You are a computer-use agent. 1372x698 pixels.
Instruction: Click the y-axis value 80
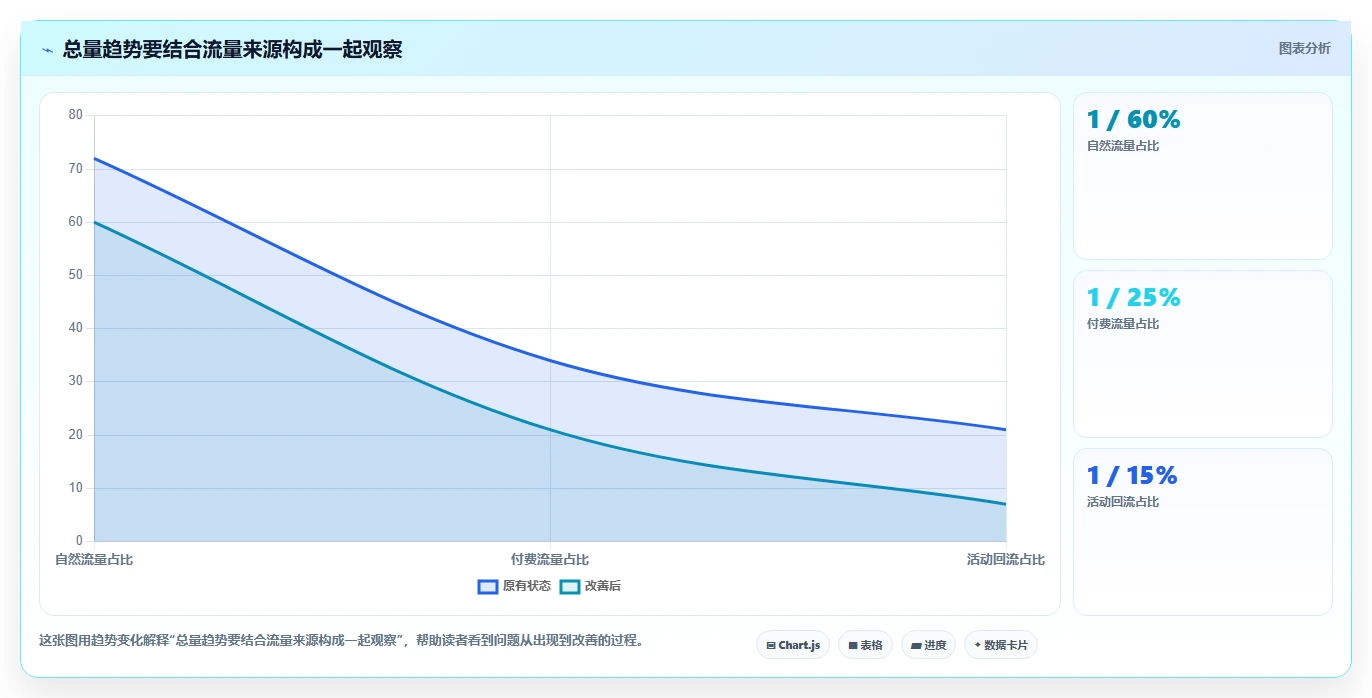click(x=76, y=115)
